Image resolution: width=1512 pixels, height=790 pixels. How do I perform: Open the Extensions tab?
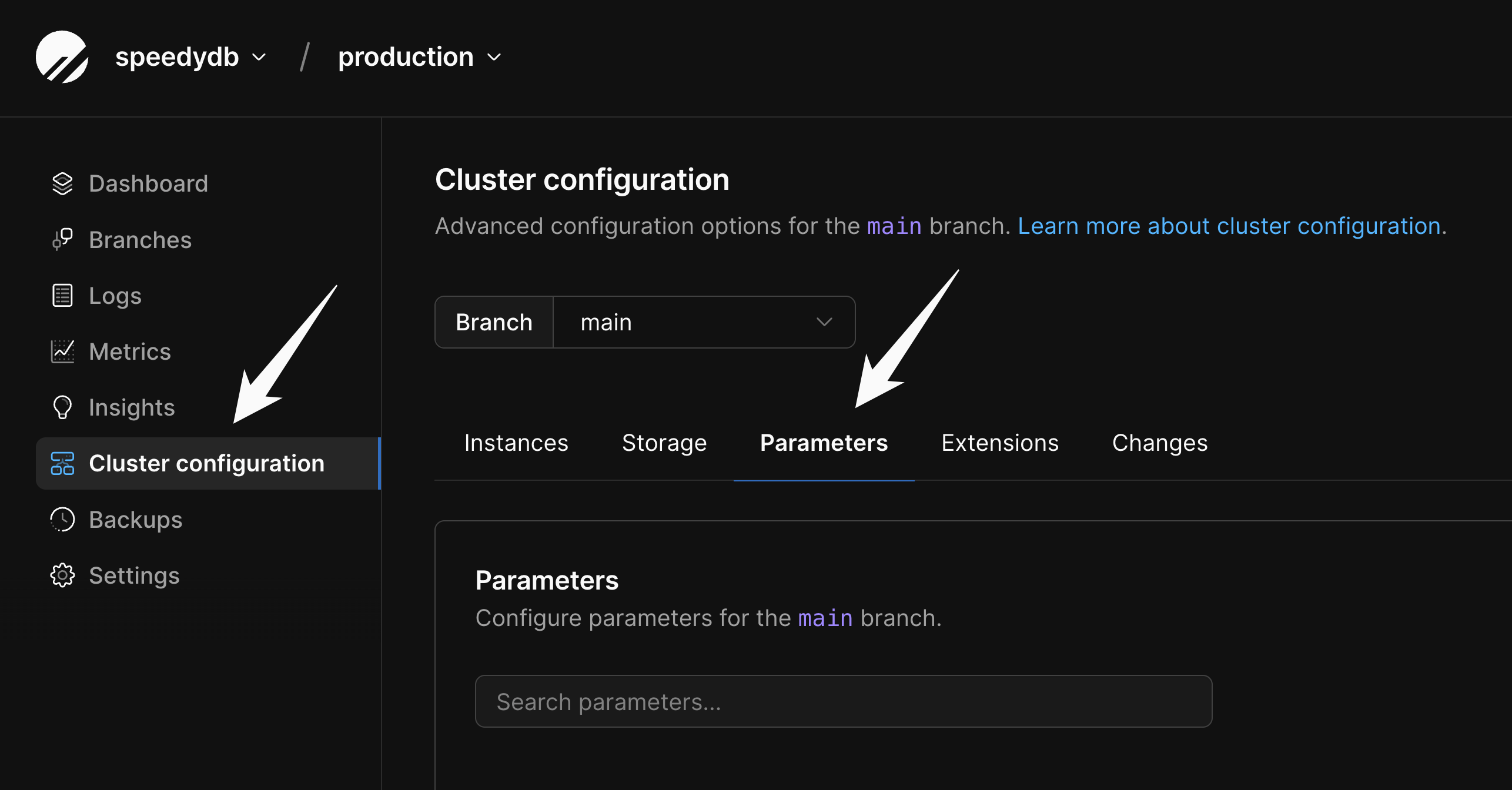pyautogui.click(x=999, y=443)
